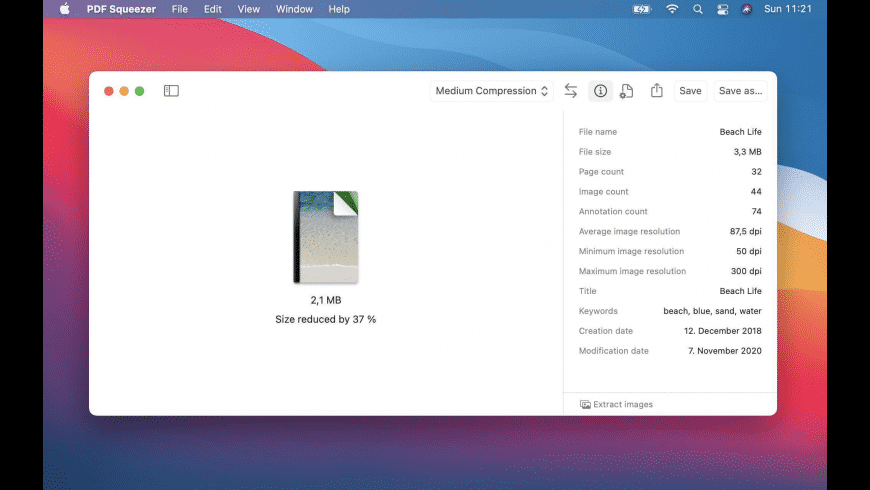Click the 2,1 MB compressed size label
This screenshot has height=490, width=870.
click(326, 300)
